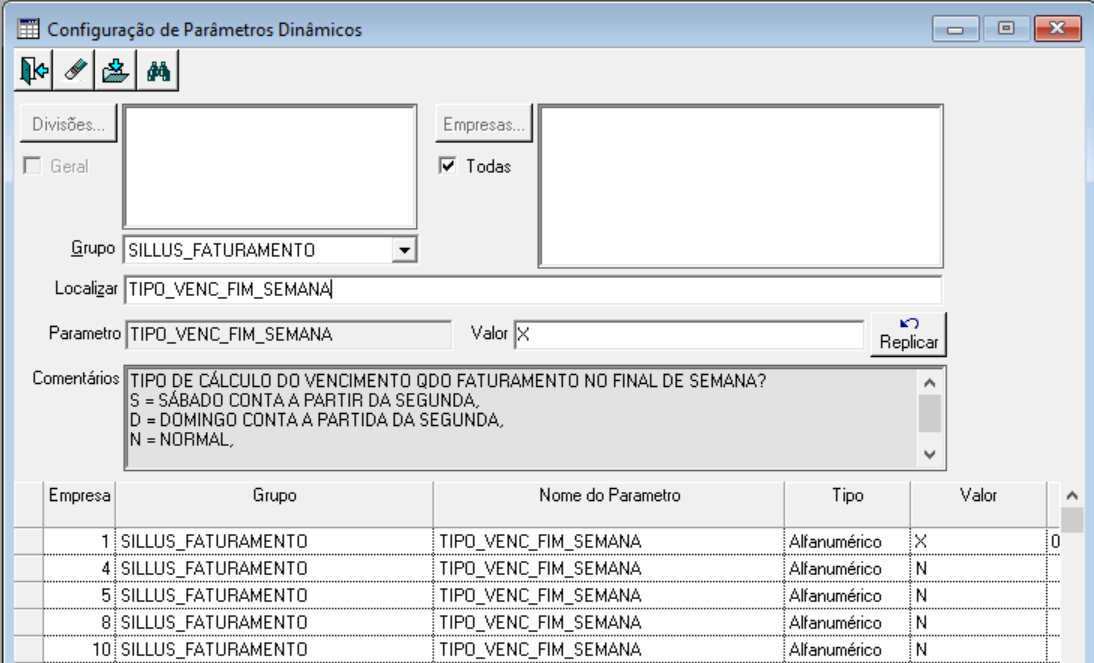Click the Valor input field
This screenshot has height=663, width=1094.
(689, 335)
